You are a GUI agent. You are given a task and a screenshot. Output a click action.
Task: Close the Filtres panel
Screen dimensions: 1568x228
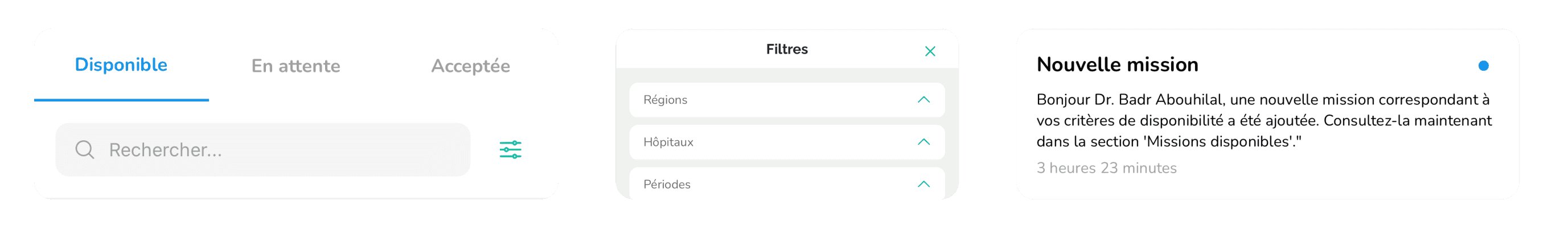click(930, 51)
